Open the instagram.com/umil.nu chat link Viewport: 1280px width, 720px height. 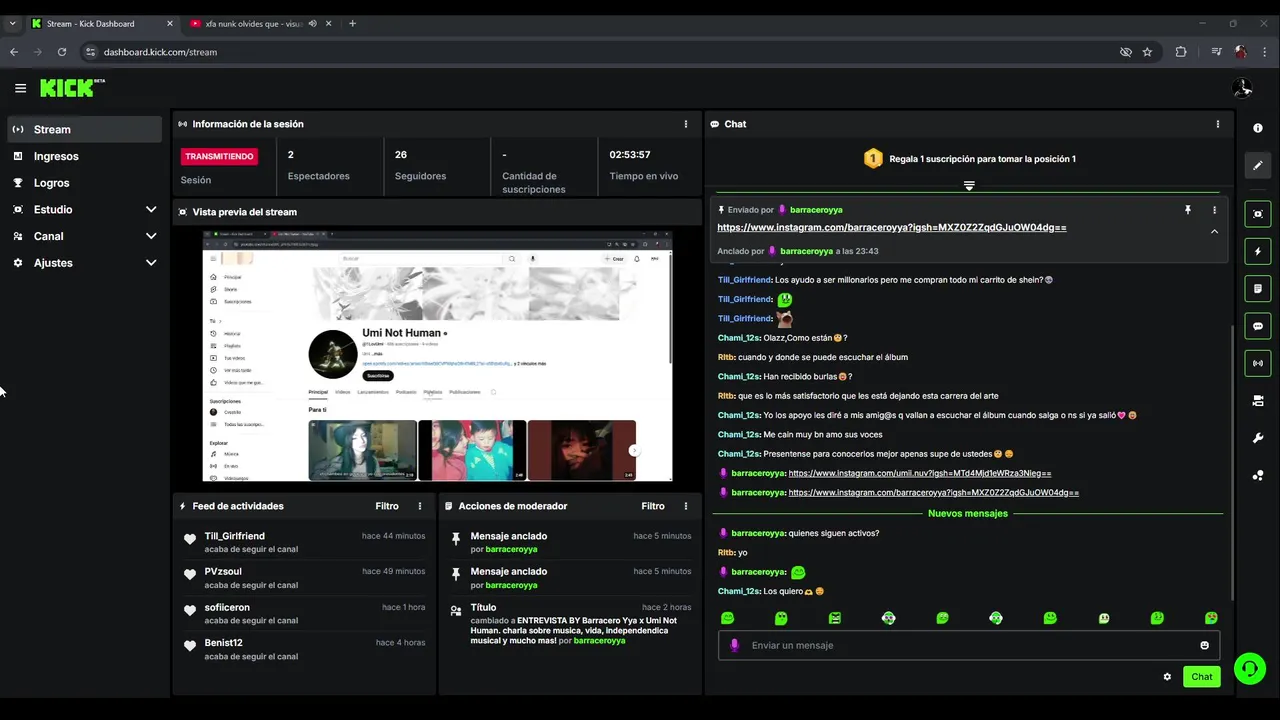(919, 473)
